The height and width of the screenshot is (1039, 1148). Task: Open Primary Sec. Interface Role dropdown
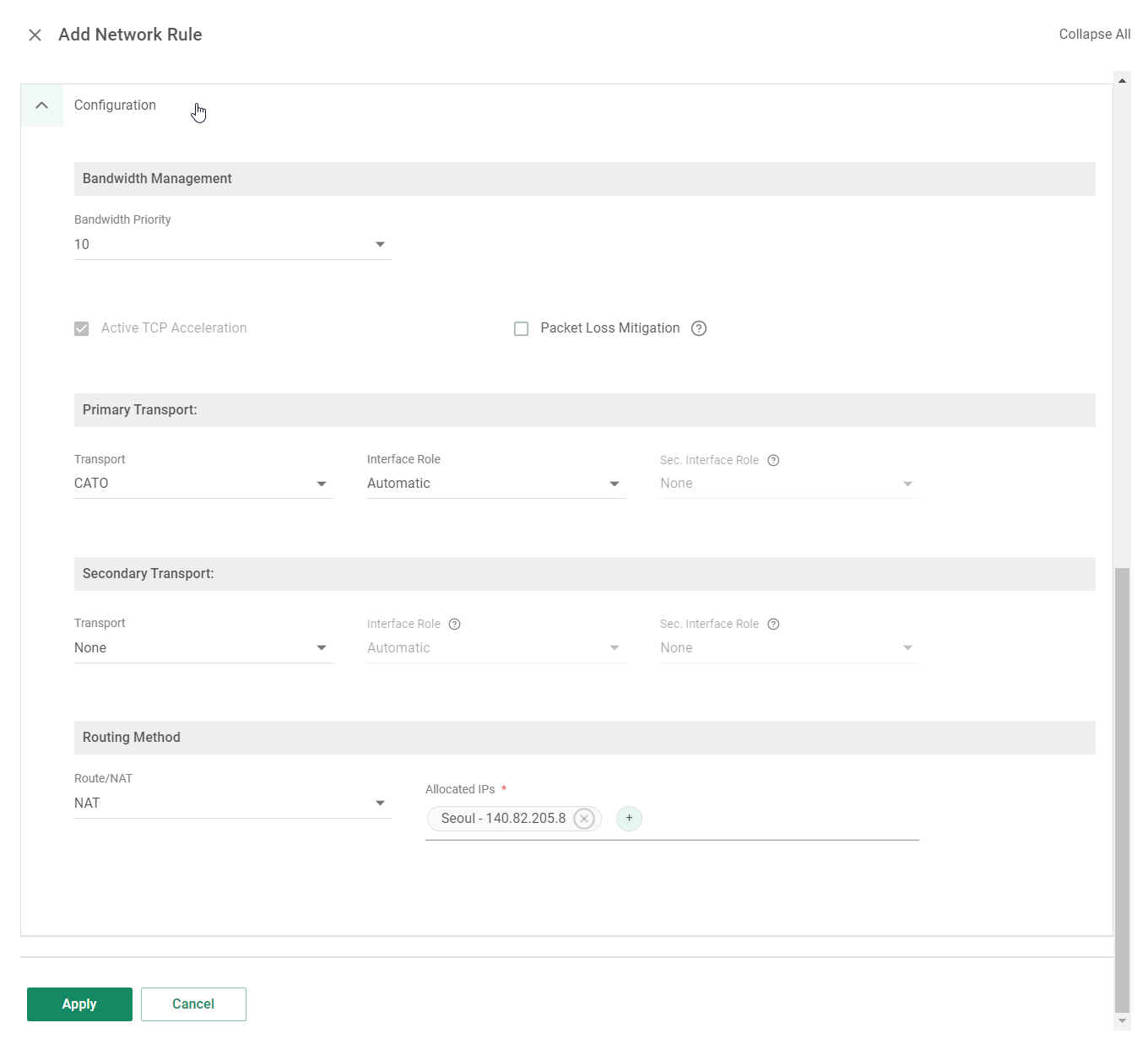[789, 484]
